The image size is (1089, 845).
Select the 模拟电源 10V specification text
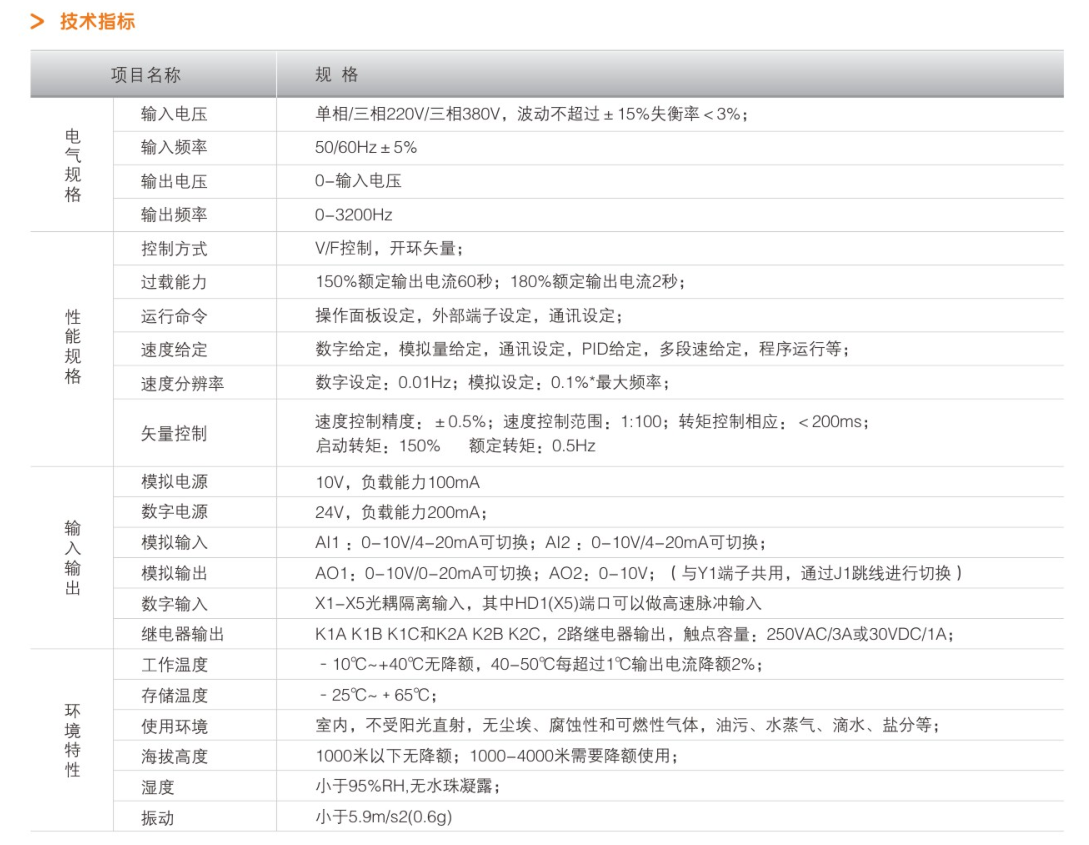coord(397,482)
